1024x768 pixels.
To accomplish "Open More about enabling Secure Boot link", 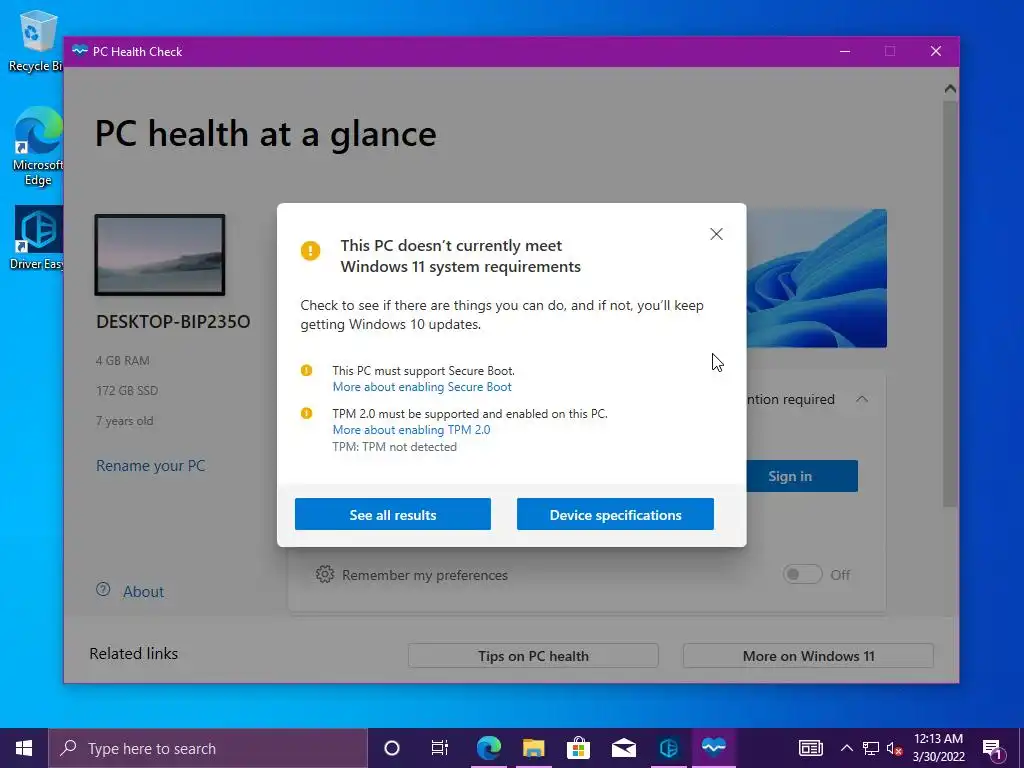I will tap(422, 387).
